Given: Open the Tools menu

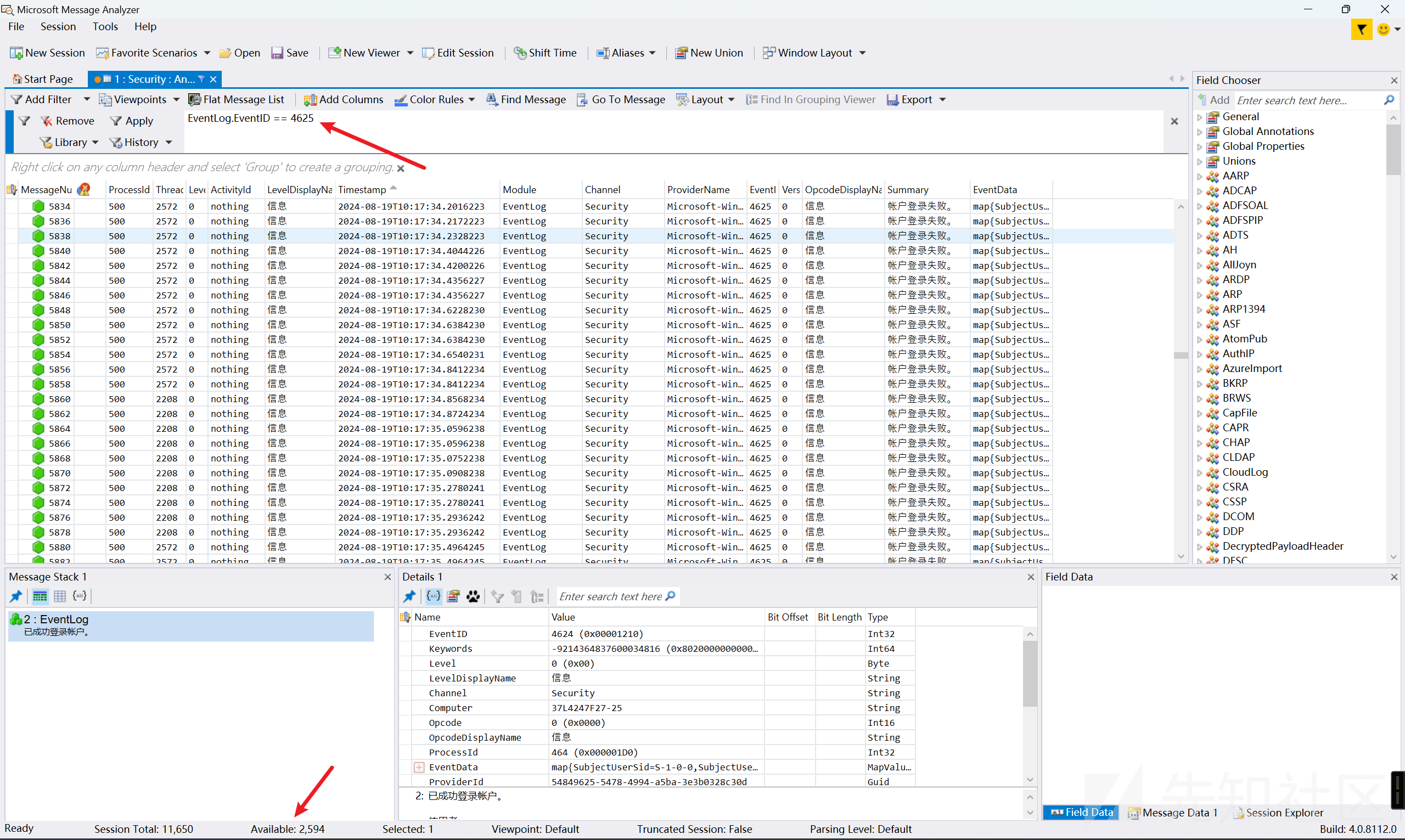Looking at the screenshot, I should coord(105,26).
